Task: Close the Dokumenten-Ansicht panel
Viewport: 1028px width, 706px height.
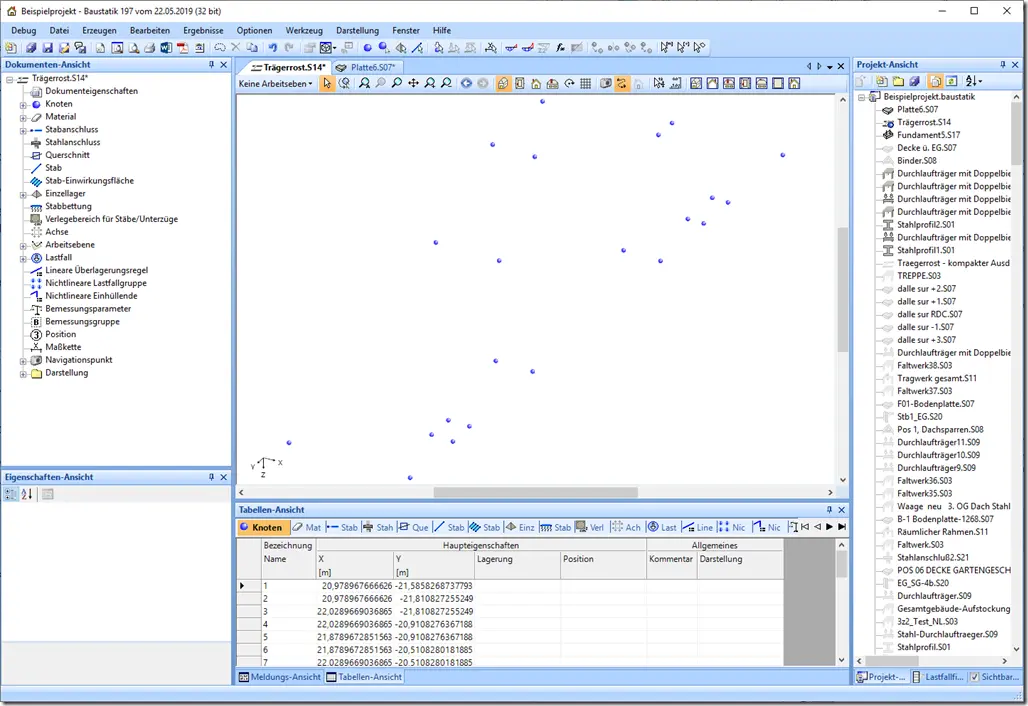Action: click(x=224, y=64)
